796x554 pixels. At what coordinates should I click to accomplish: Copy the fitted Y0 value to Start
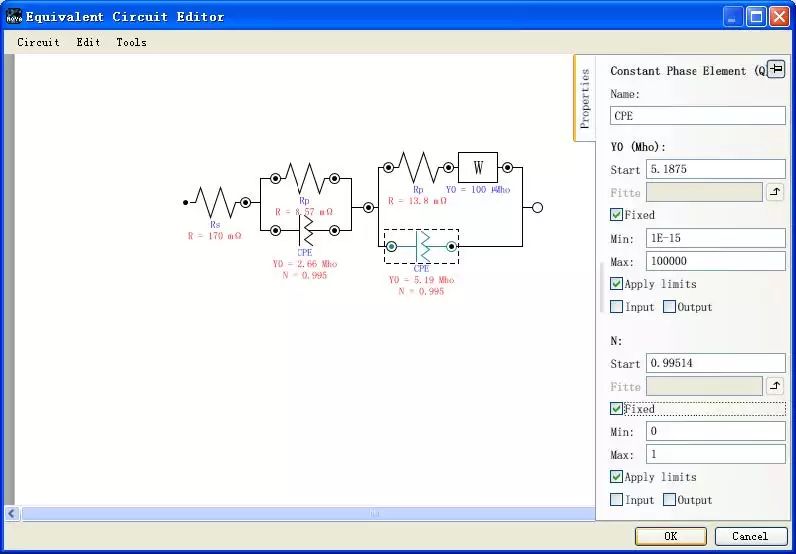click(775, 192)
